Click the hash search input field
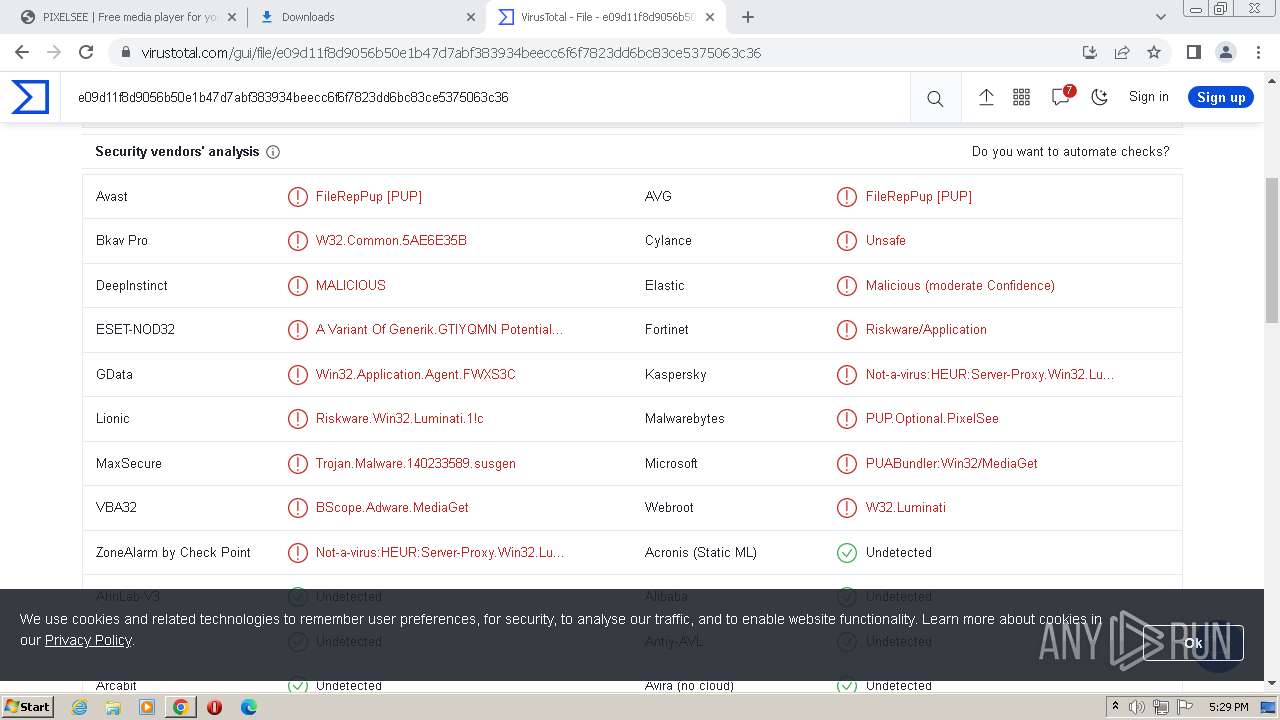Viewport: 1280px width, 720px height. click(485, 97)
